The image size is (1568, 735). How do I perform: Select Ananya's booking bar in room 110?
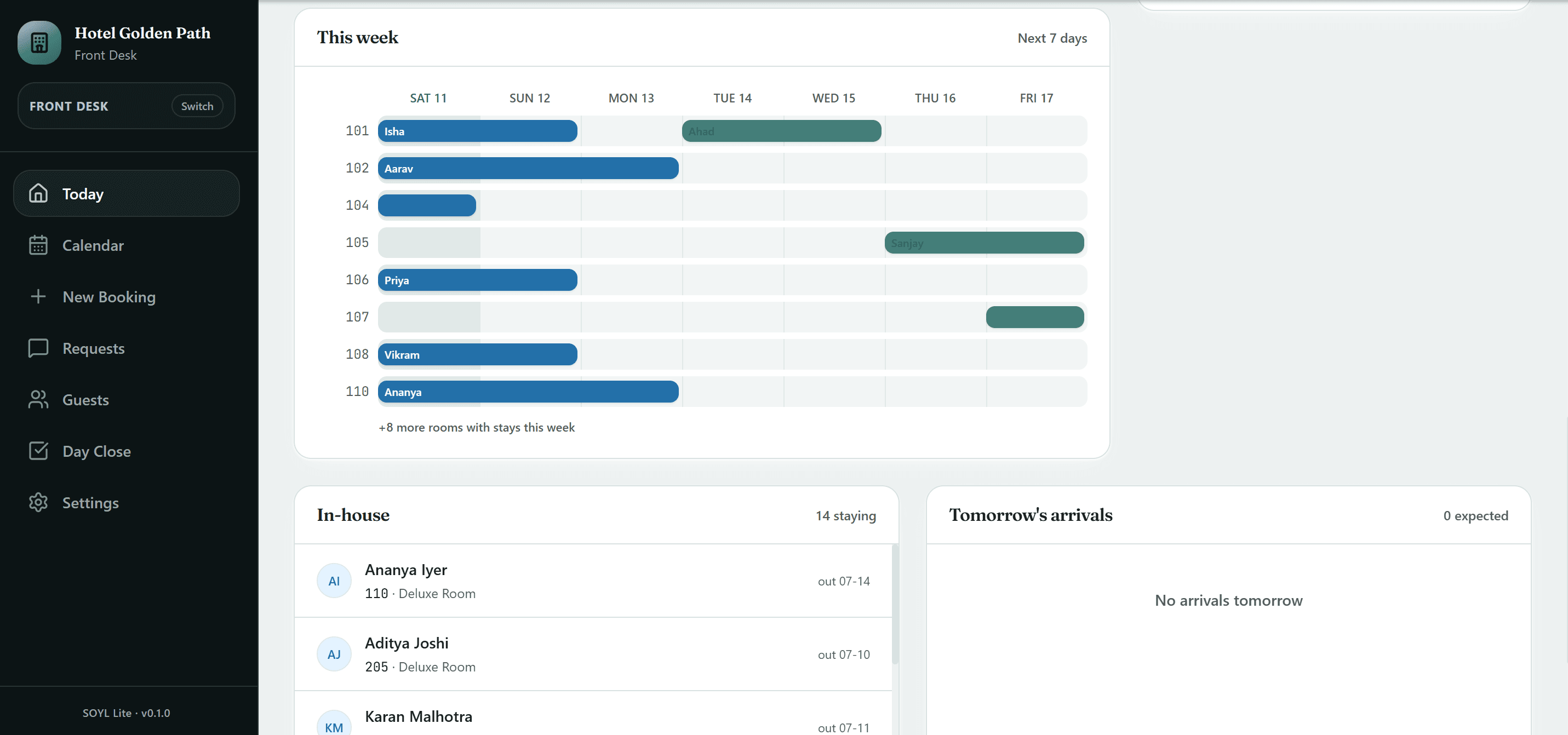point(528,391)
